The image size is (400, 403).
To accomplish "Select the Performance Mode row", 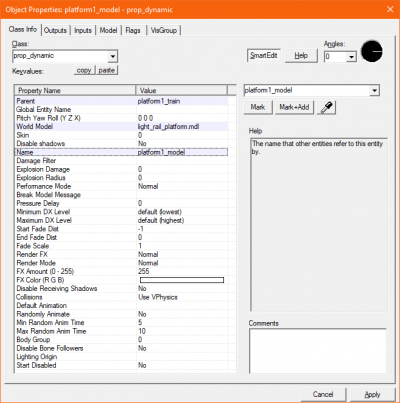I will click(x=122, y=186).
